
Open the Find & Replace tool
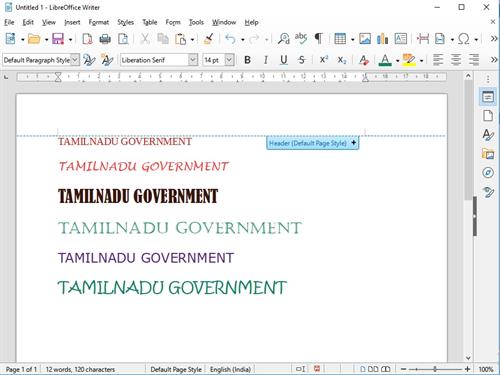284,39
